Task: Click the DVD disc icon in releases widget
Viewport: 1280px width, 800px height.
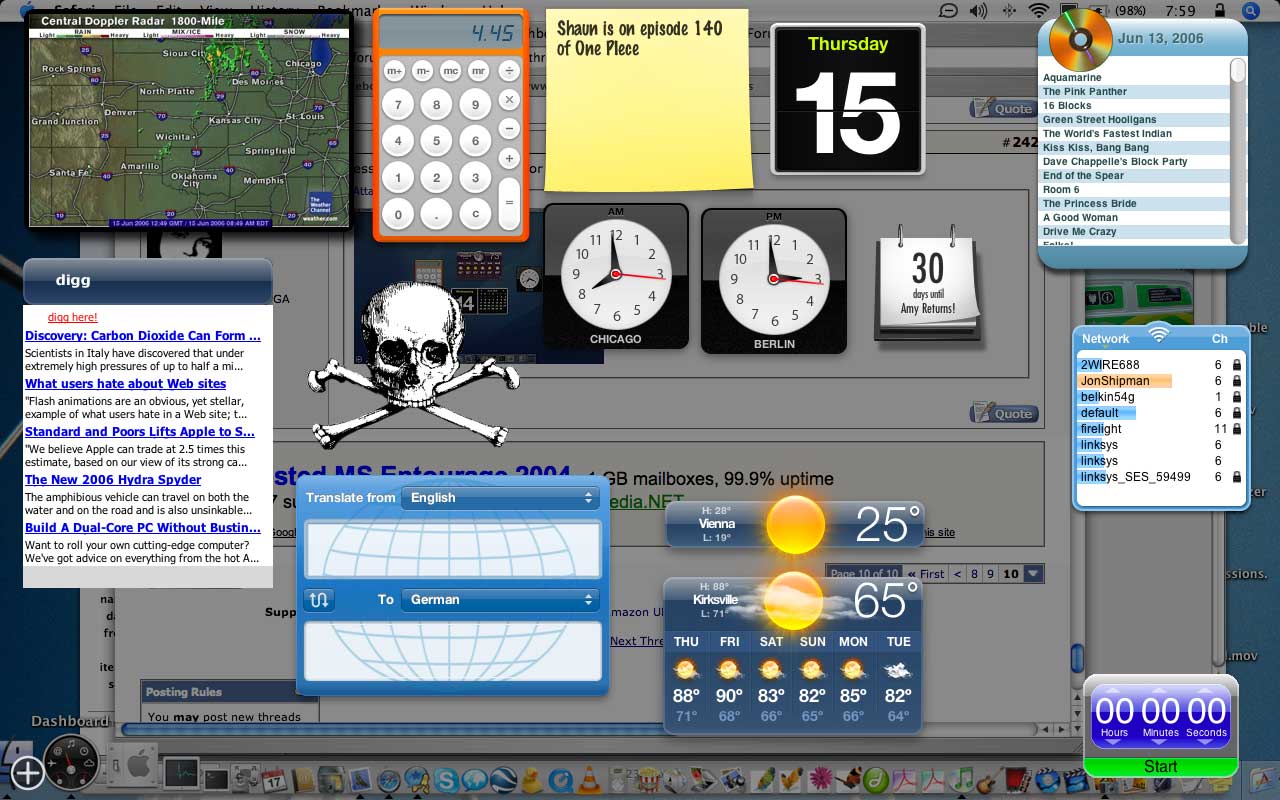Action: (x=1081, y=39)
